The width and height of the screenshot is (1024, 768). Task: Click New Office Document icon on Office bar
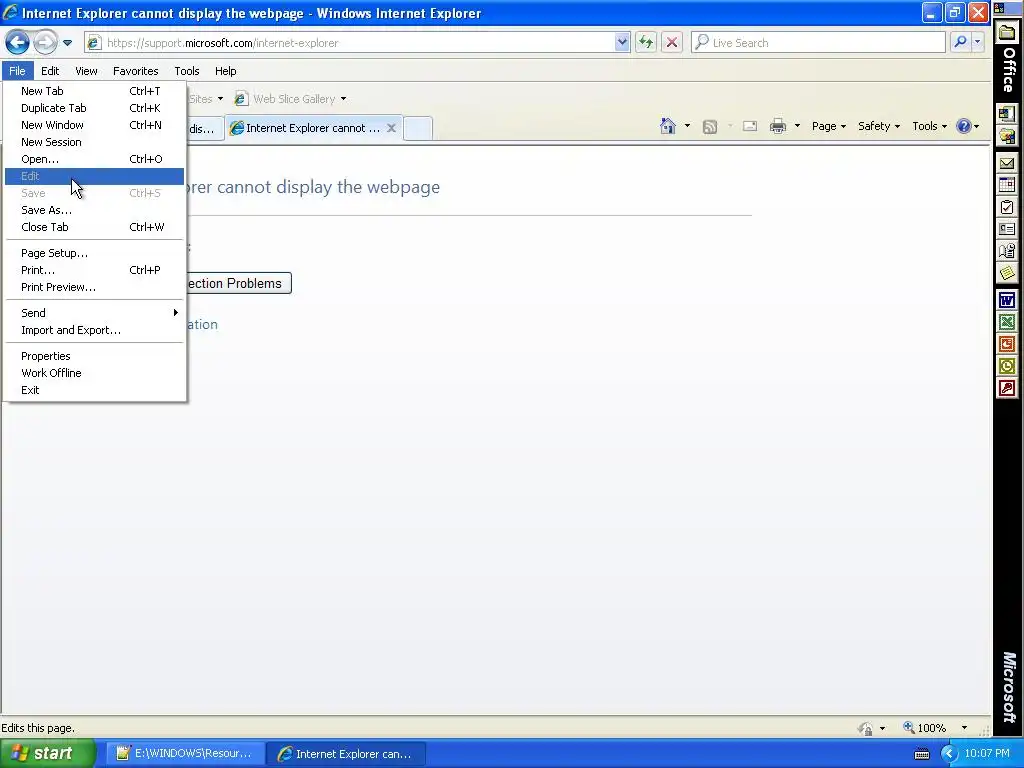[x=1006, y=113]
